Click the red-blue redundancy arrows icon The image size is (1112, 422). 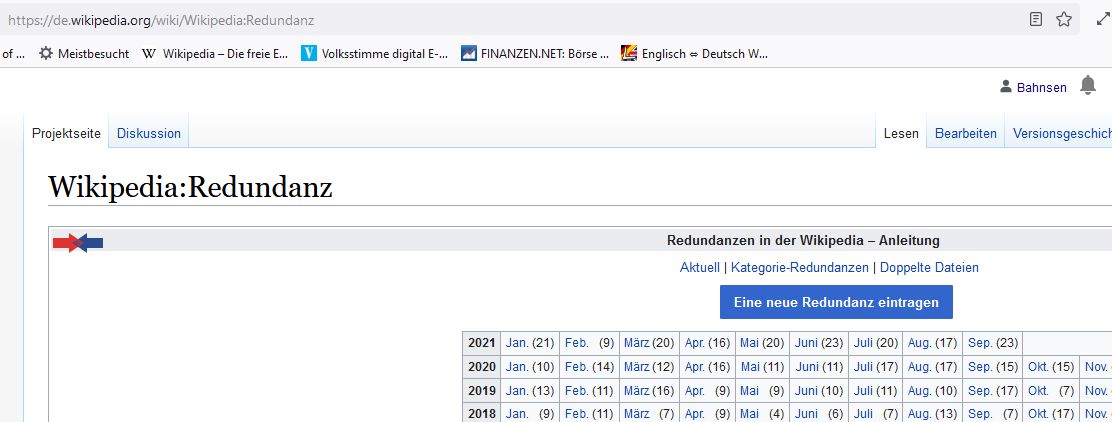78,243
